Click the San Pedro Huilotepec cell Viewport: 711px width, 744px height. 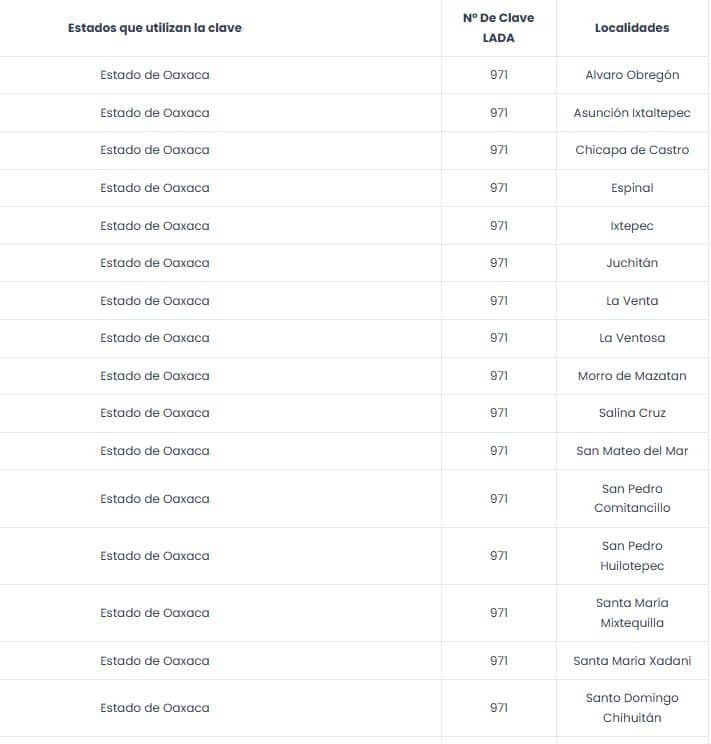(x=632, y=556)
